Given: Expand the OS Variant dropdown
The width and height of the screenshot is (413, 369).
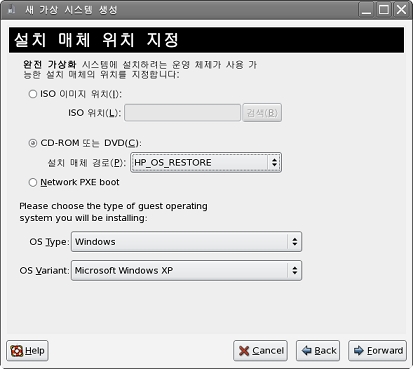Looking at the screenshot, I should [x=186, y=270].
